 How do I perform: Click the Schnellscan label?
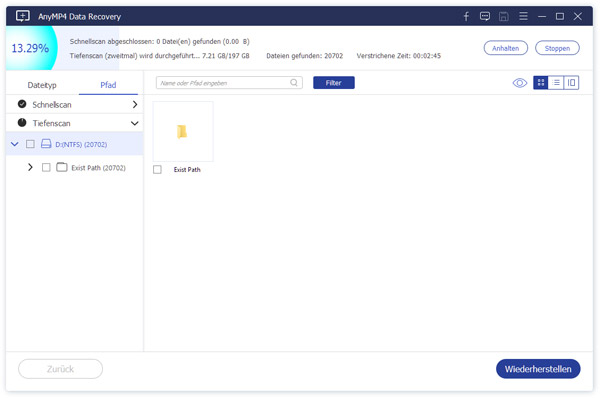pos(52,104)
